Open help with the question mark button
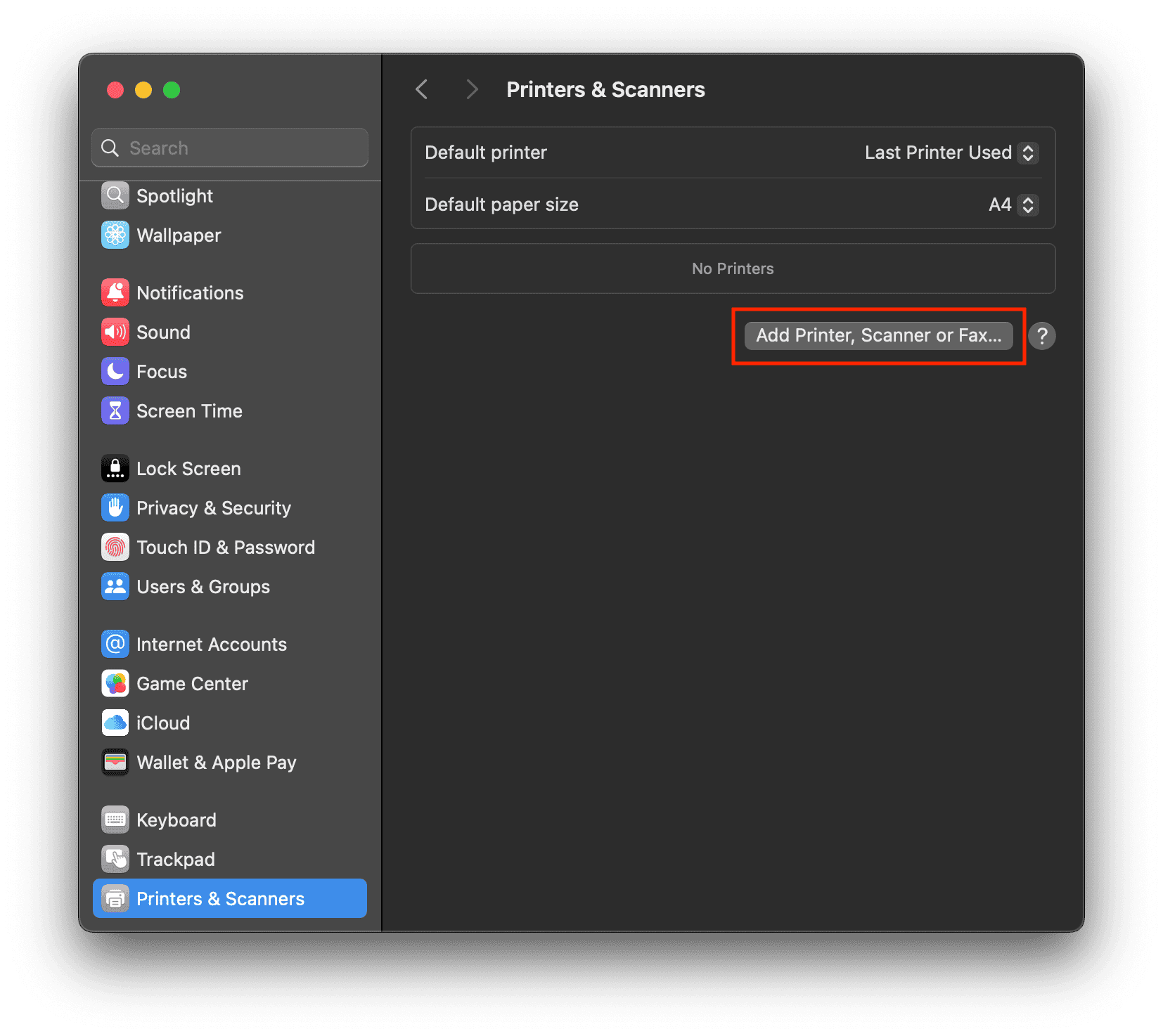 point(1042,336)
